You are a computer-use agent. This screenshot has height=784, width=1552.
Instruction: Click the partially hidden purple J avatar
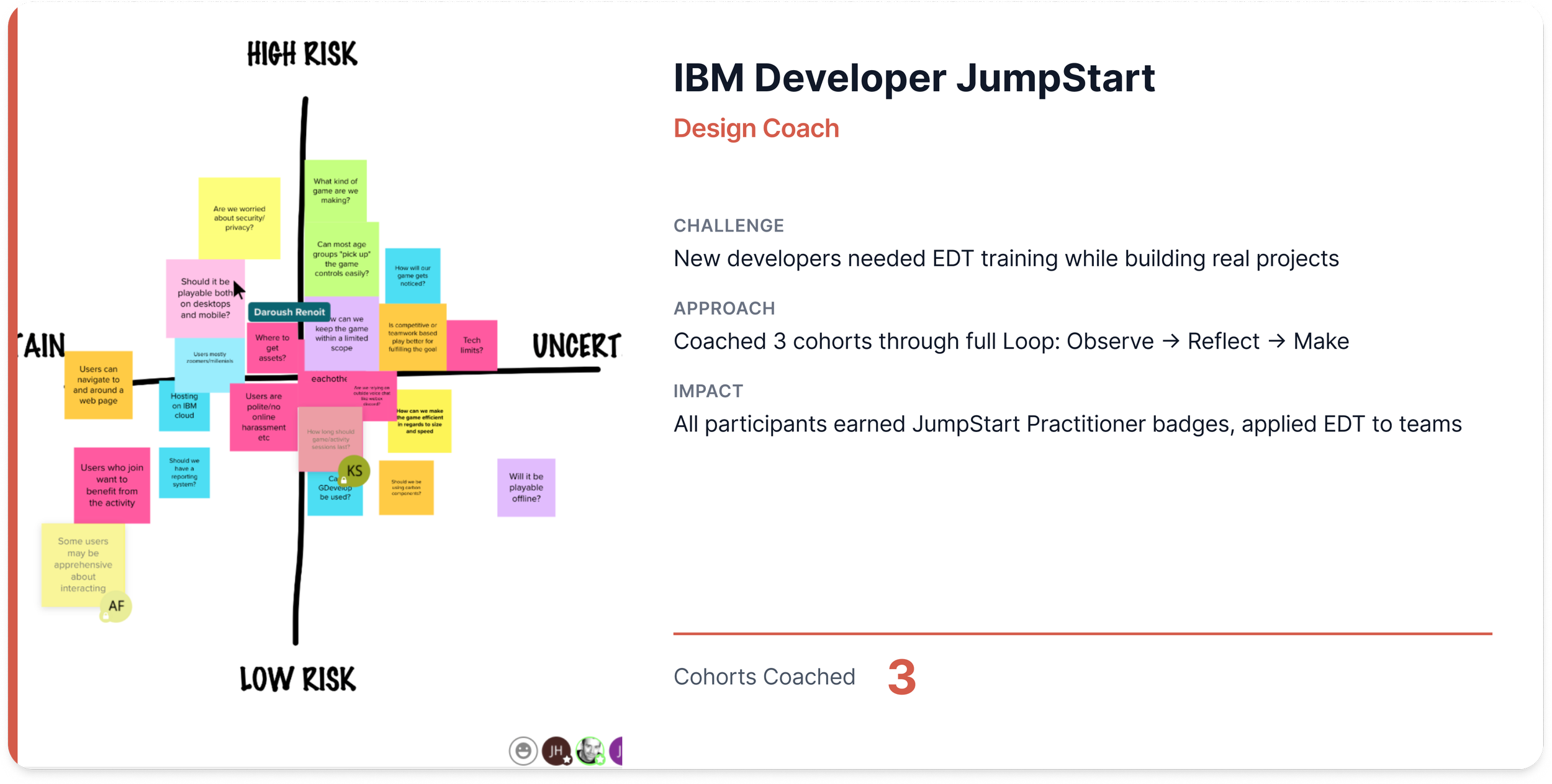click(x=617, y=751)
